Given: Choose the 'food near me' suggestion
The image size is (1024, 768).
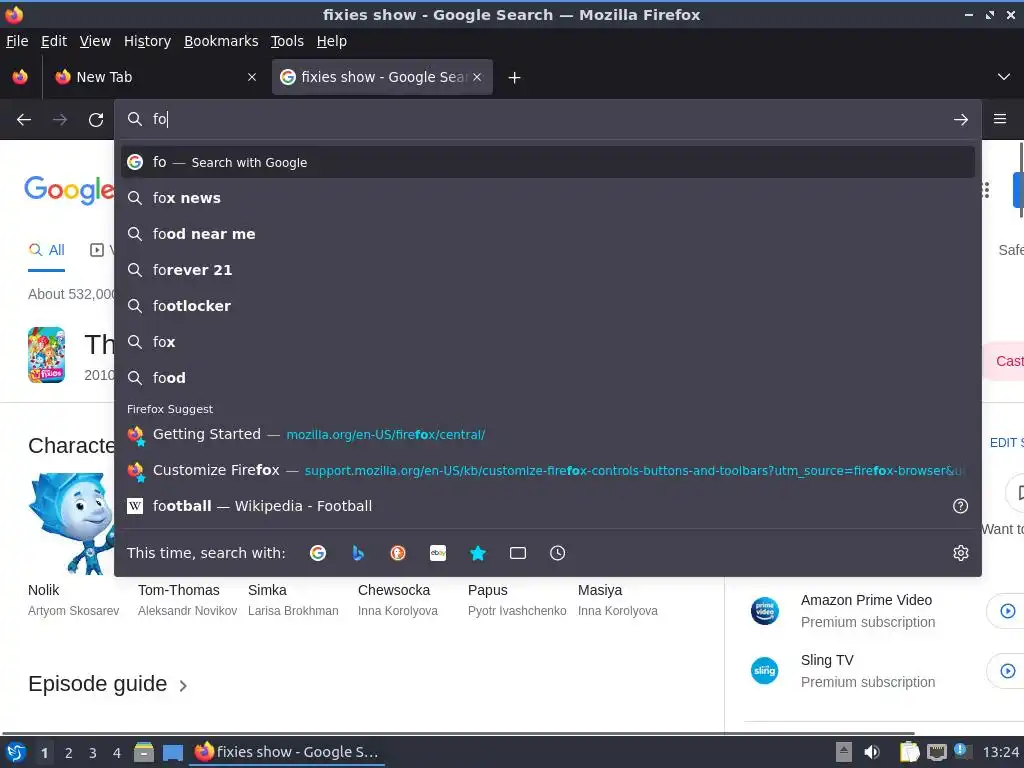Looking at the screenshot, I should [548, 234].
